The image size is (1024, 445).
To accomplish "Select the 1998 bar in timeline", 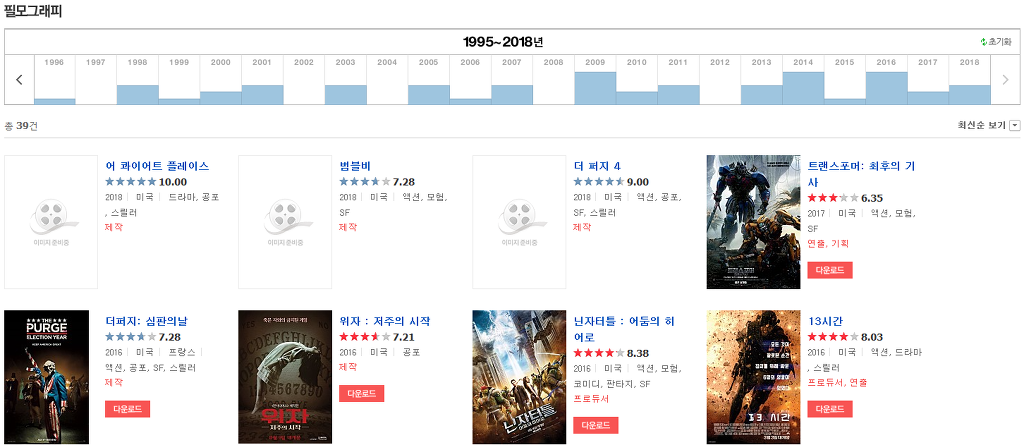I will pos(138,95).
